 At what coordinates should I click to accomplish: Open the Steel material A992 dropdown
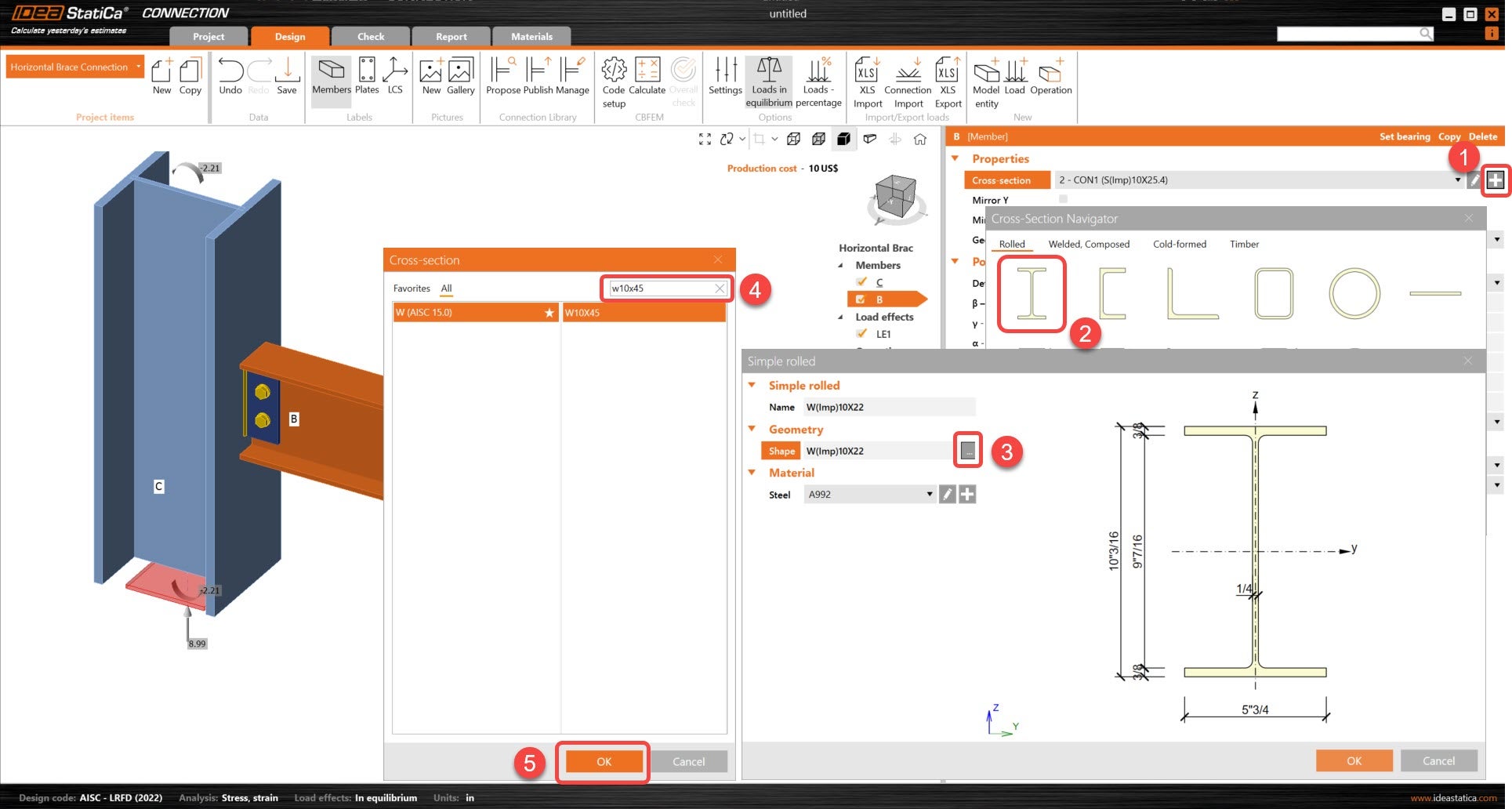point(929,494)
